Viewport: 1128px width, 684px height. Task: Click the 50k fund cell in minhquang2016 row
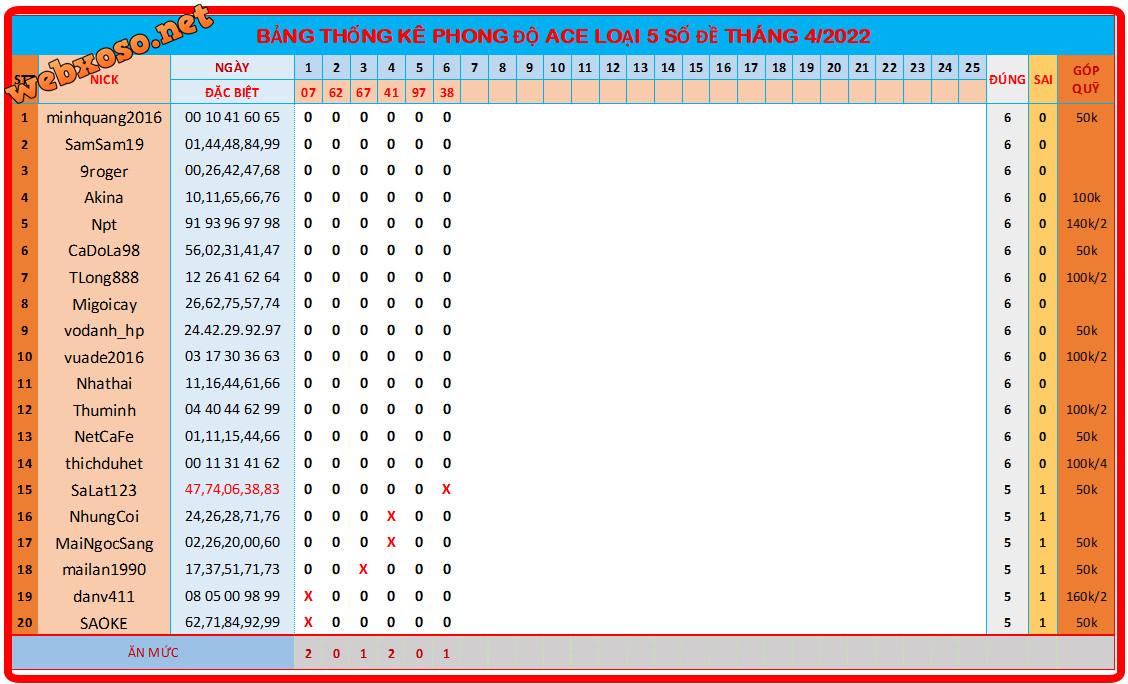tap(1086, 117)
